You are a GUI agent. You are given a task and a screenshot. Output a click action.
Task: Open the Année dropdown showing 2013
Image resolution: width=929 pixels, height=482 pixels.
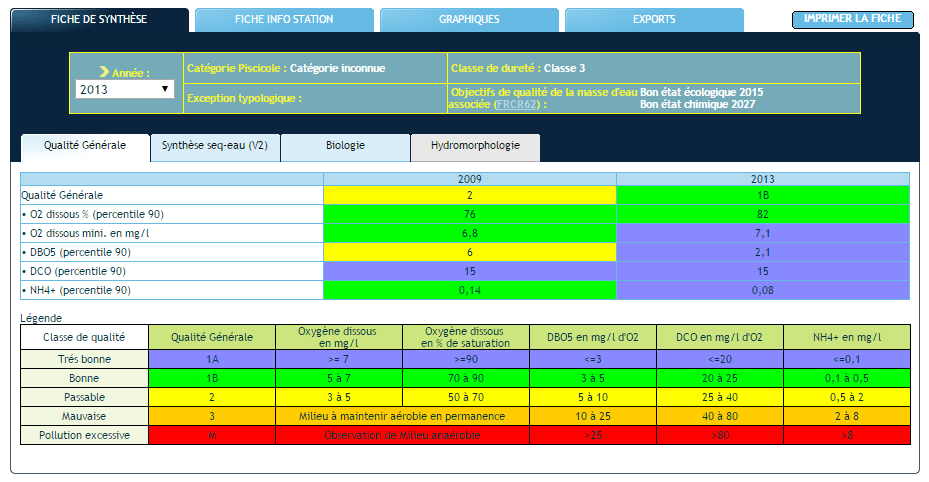click(x=125, y=89)
